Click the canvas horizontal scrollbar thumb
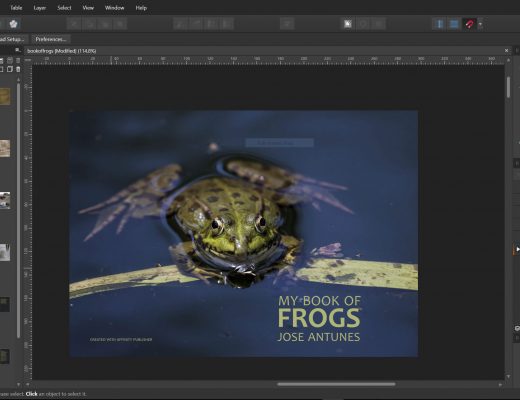Screen dimensions: 520x400 pos(336,384)
